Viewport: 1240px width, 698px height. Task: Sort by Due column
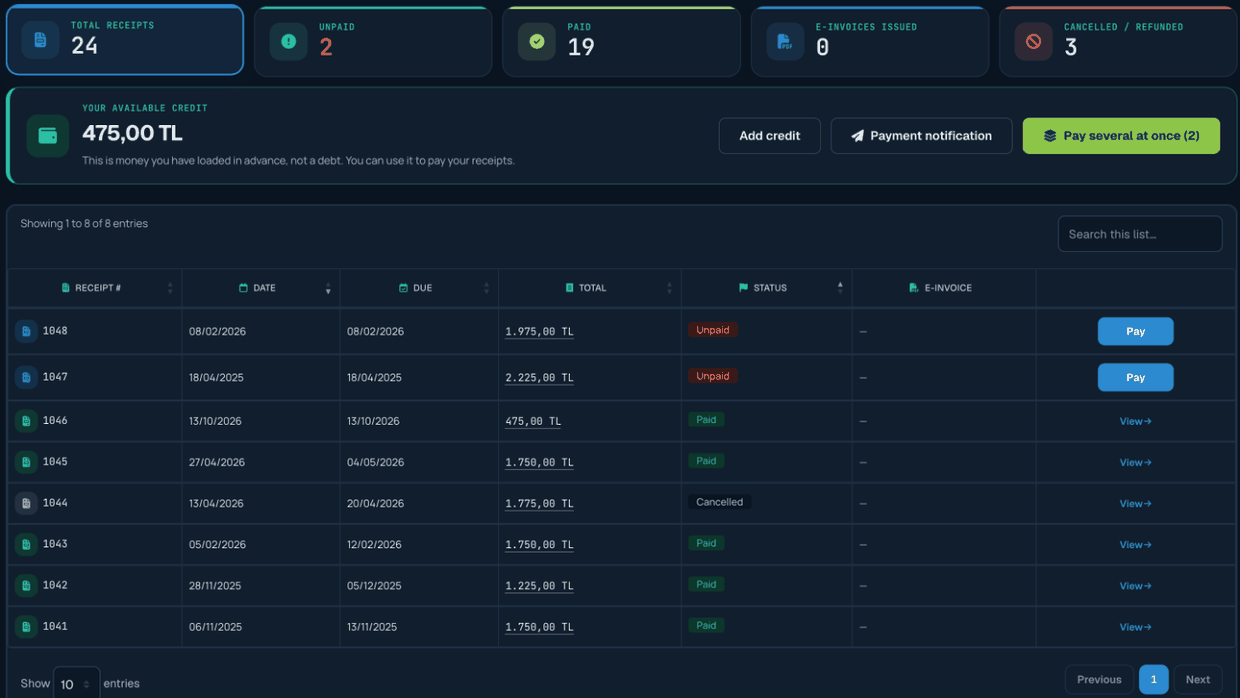[419, 288]
